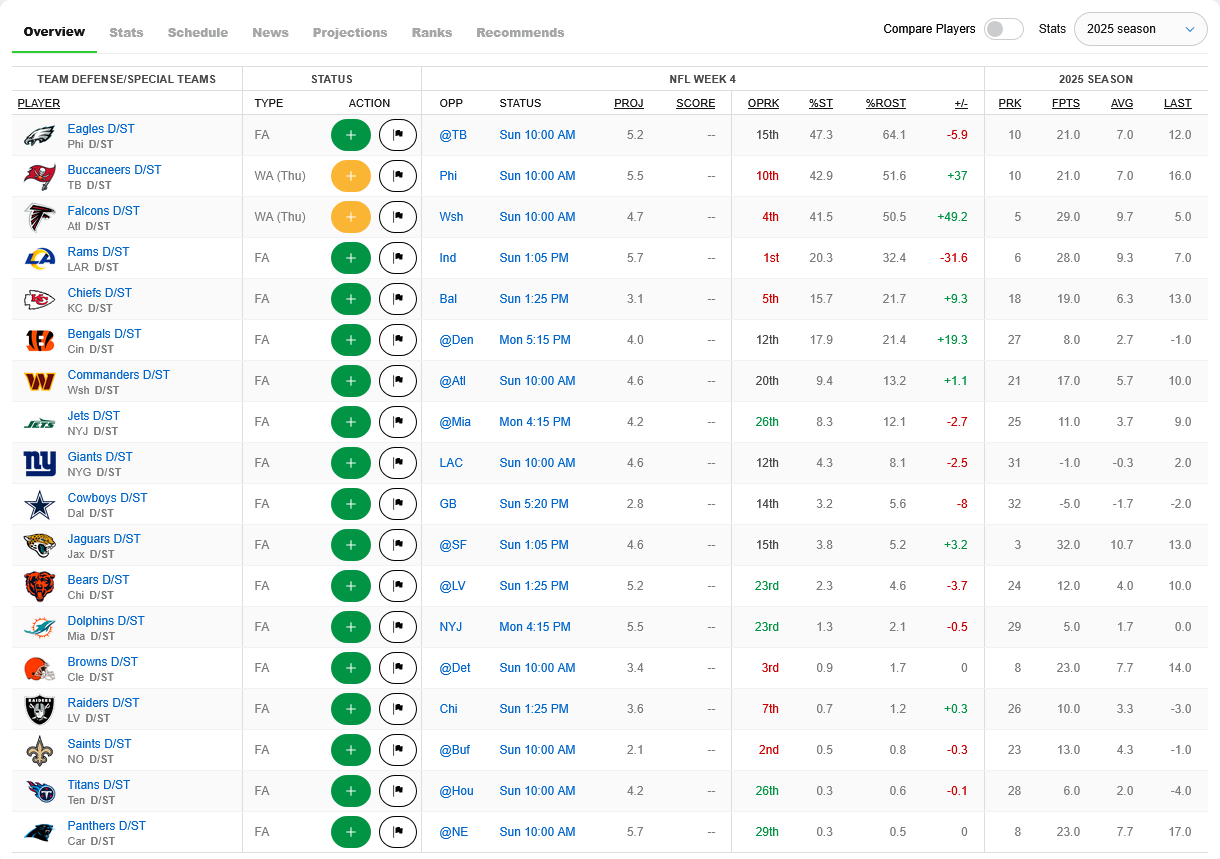Open Titans D/ST player link

[x=99, y=785]
